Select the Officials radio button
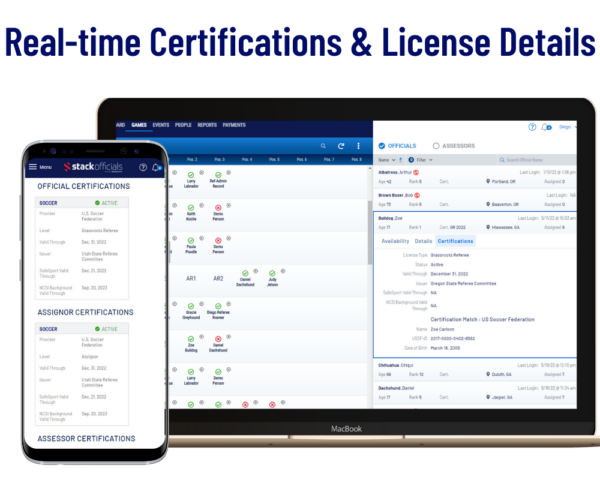This screenshot has width=600, height=480. pos(381,146)
